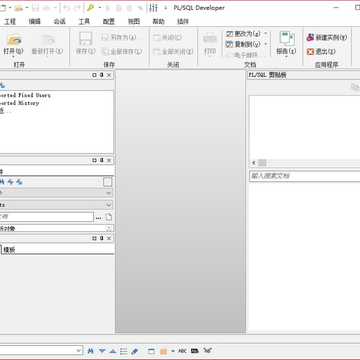The width and height of the screenshot is (360, 360).
Task: Click the 报告(I) report icon button
Action: [x=286, y=44]
